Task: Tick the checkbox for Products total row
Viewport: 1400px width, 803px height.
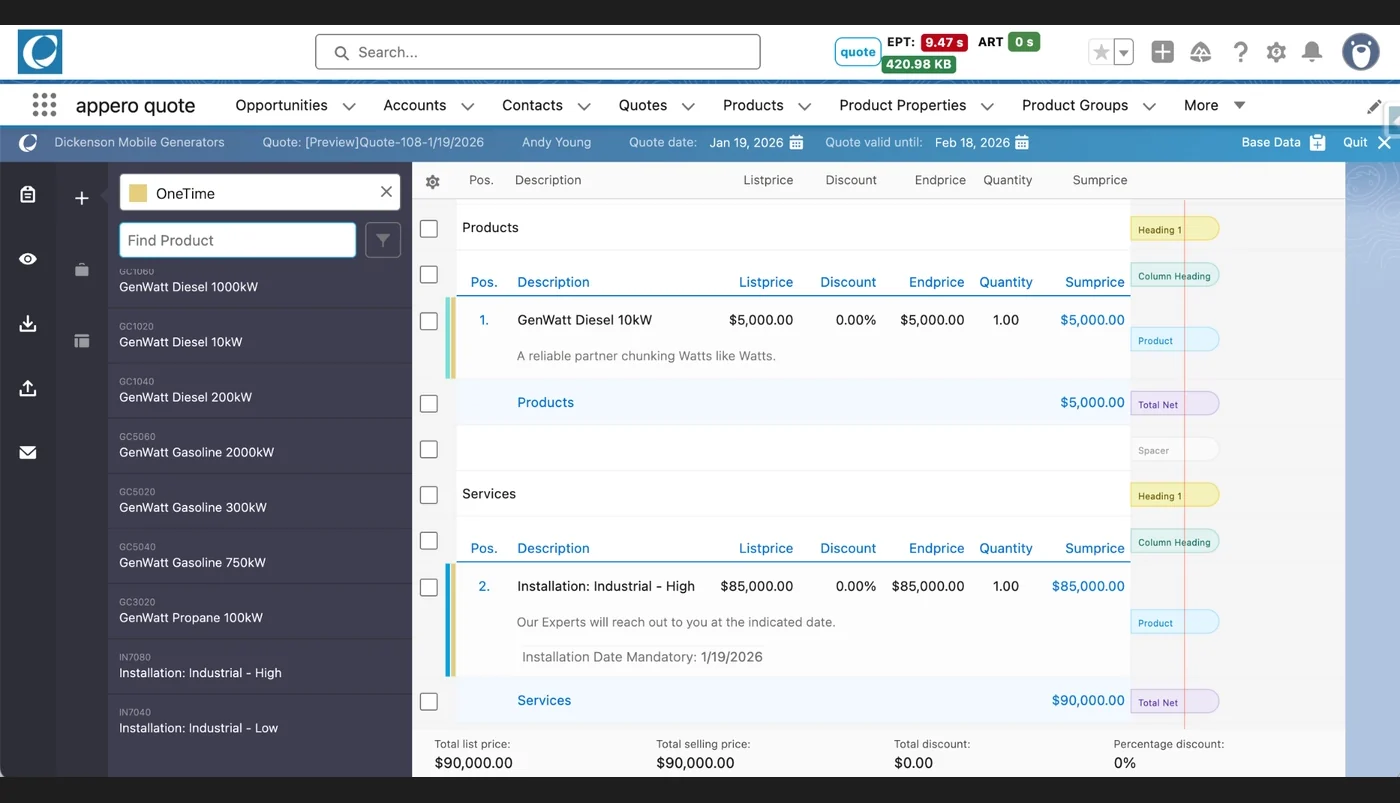Action: [x=429, y=404]
